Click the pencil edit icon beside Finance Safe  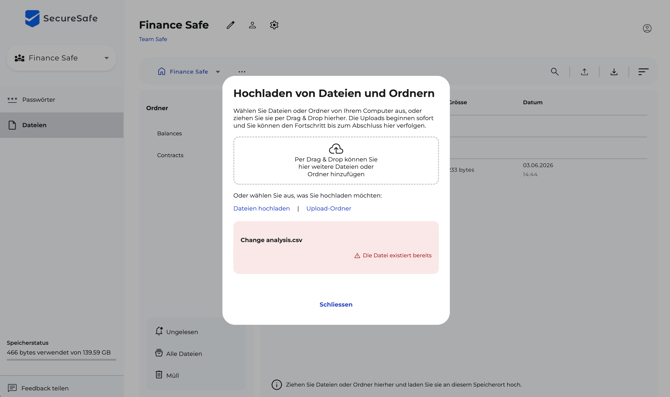click(230, 25)
